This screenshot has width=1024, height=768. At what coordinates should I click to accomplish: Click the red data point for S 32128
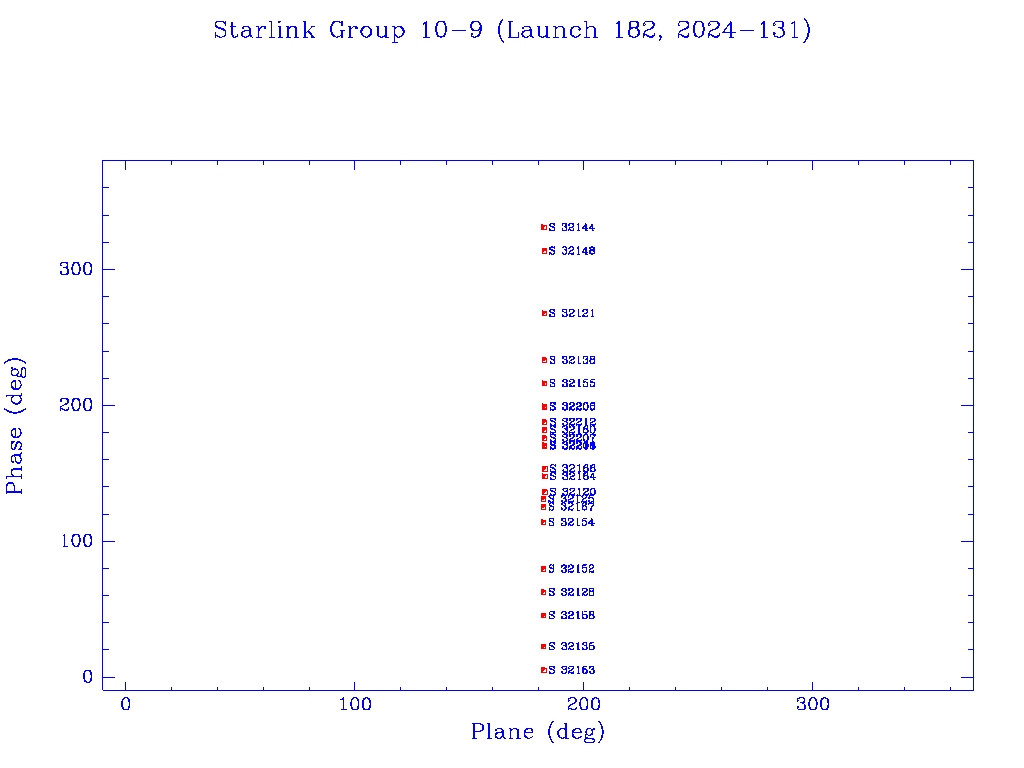543,592
